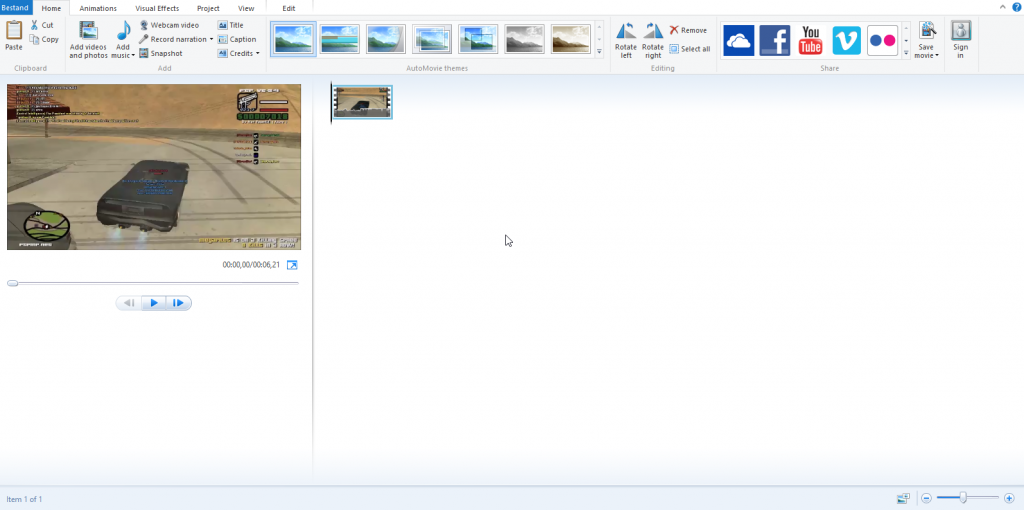
Task: Zoom out the timeline with minus
Action: coord(926,498)
